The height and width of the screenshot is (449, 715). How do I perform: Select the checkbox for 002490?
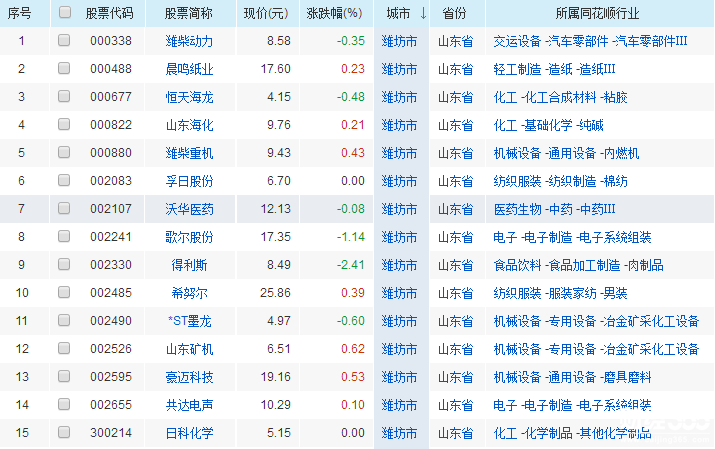point(64,320)
